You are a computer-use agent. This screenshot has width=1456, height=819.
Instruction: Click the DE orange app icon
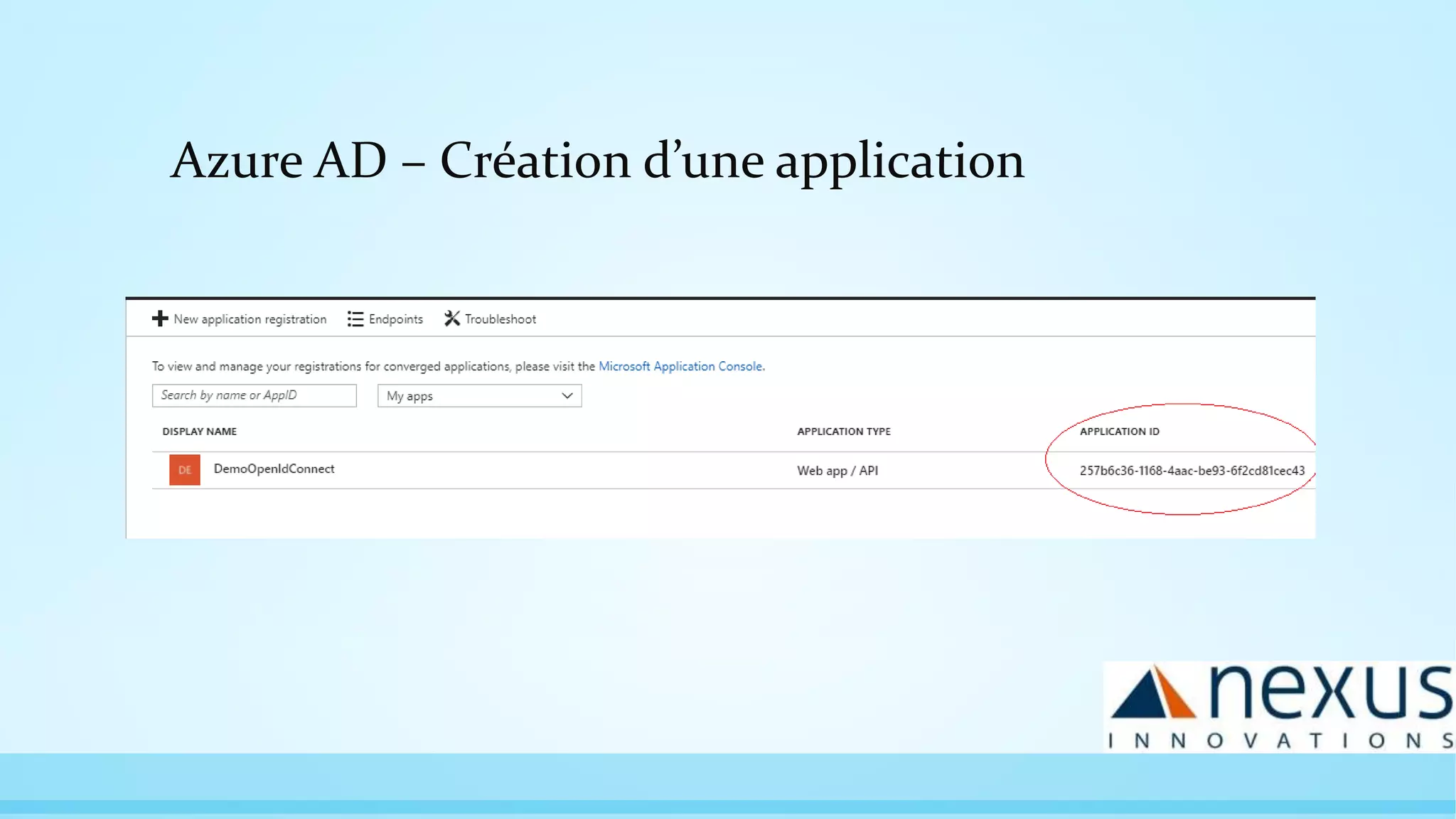pyautogui.click(x=185, y=470)
